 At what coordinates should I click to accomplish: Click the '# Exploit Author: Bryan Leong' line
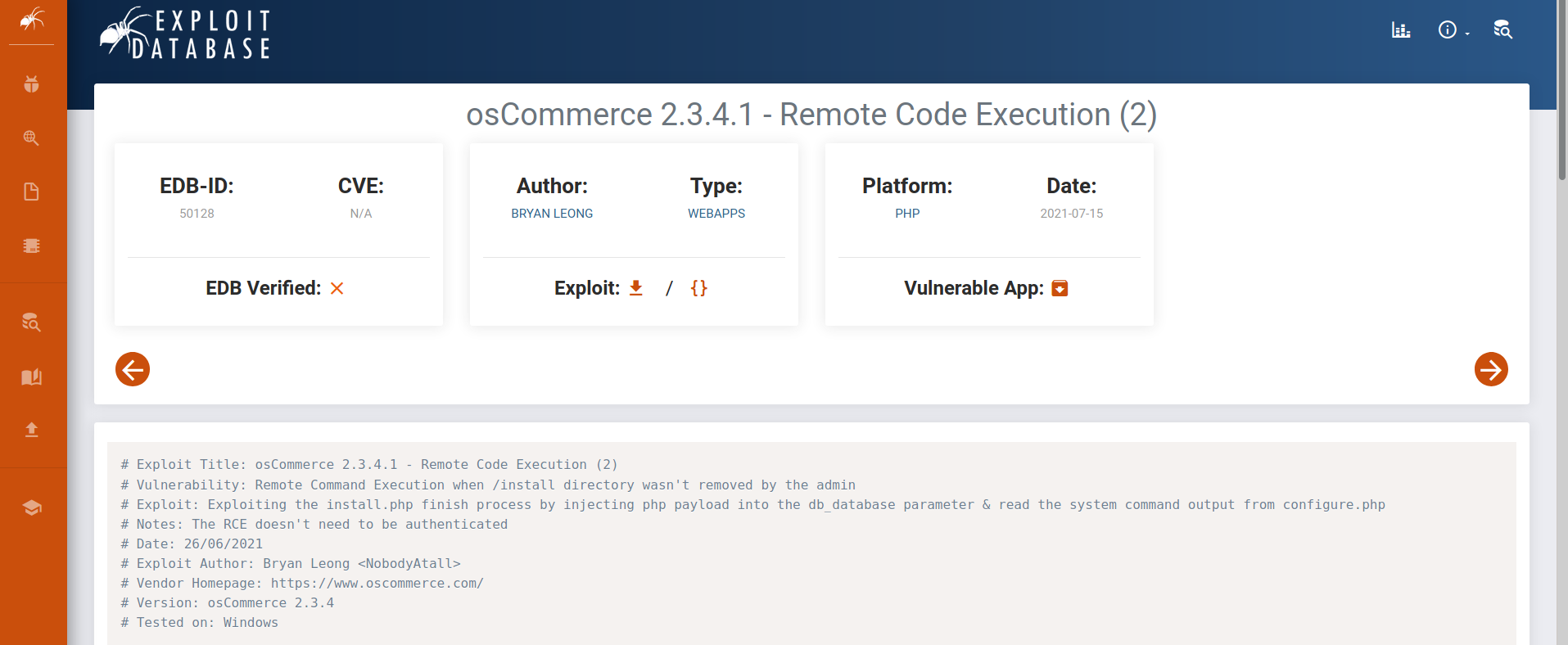click(x=291, y=564)
